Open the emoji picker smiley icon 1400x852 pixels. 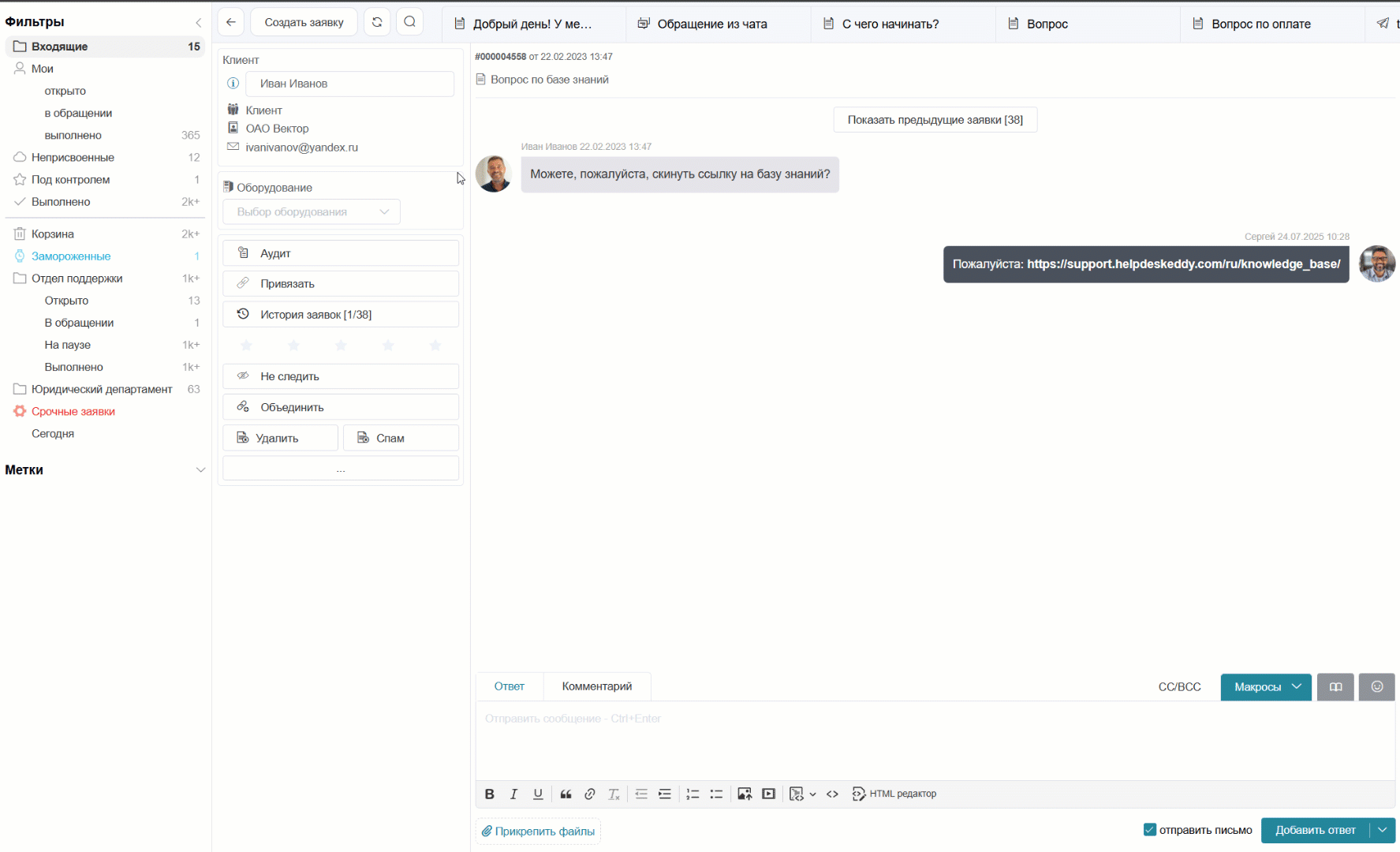coord(1376,686)
